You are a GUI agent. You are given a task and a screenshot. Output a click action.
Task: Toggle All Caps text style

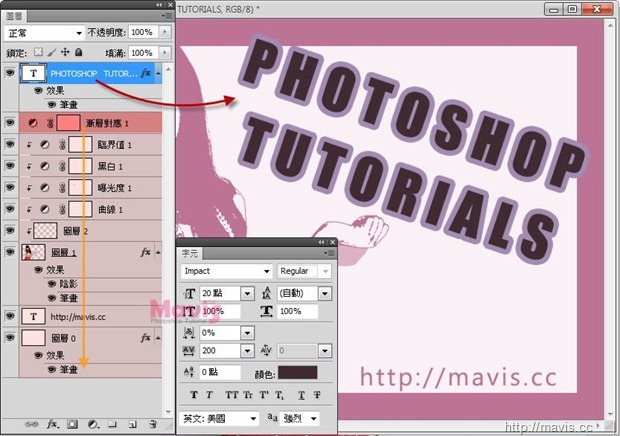(231, 394)
